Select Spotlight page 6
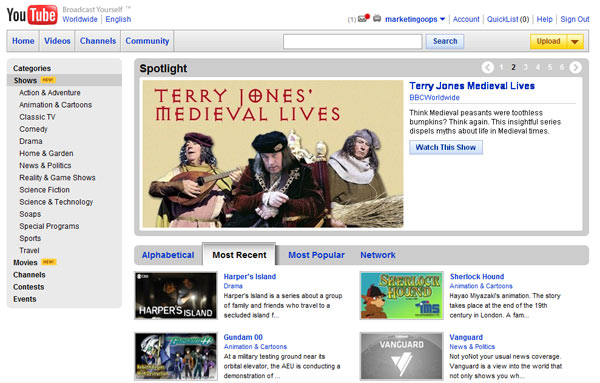This screenshot has height=383, width=600. click(x=562, y=67)
